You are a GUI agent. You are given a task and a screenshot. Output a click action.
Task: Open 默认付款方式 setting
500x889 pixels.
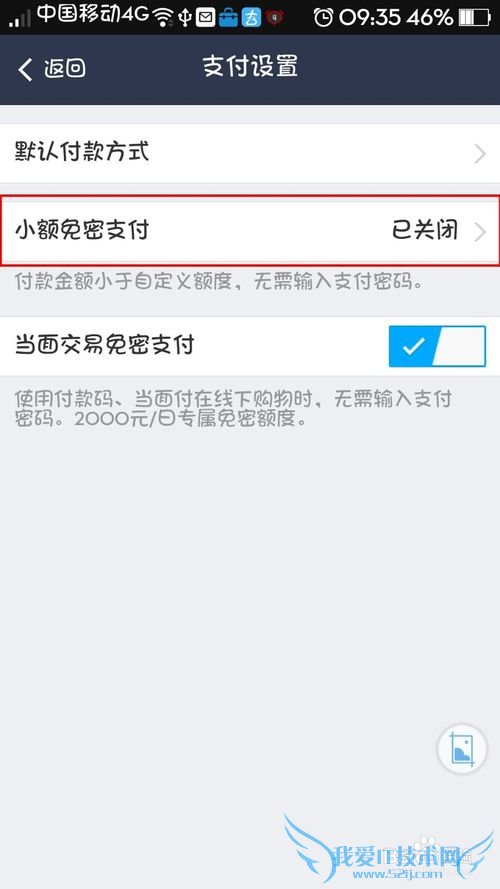[250, 153]
